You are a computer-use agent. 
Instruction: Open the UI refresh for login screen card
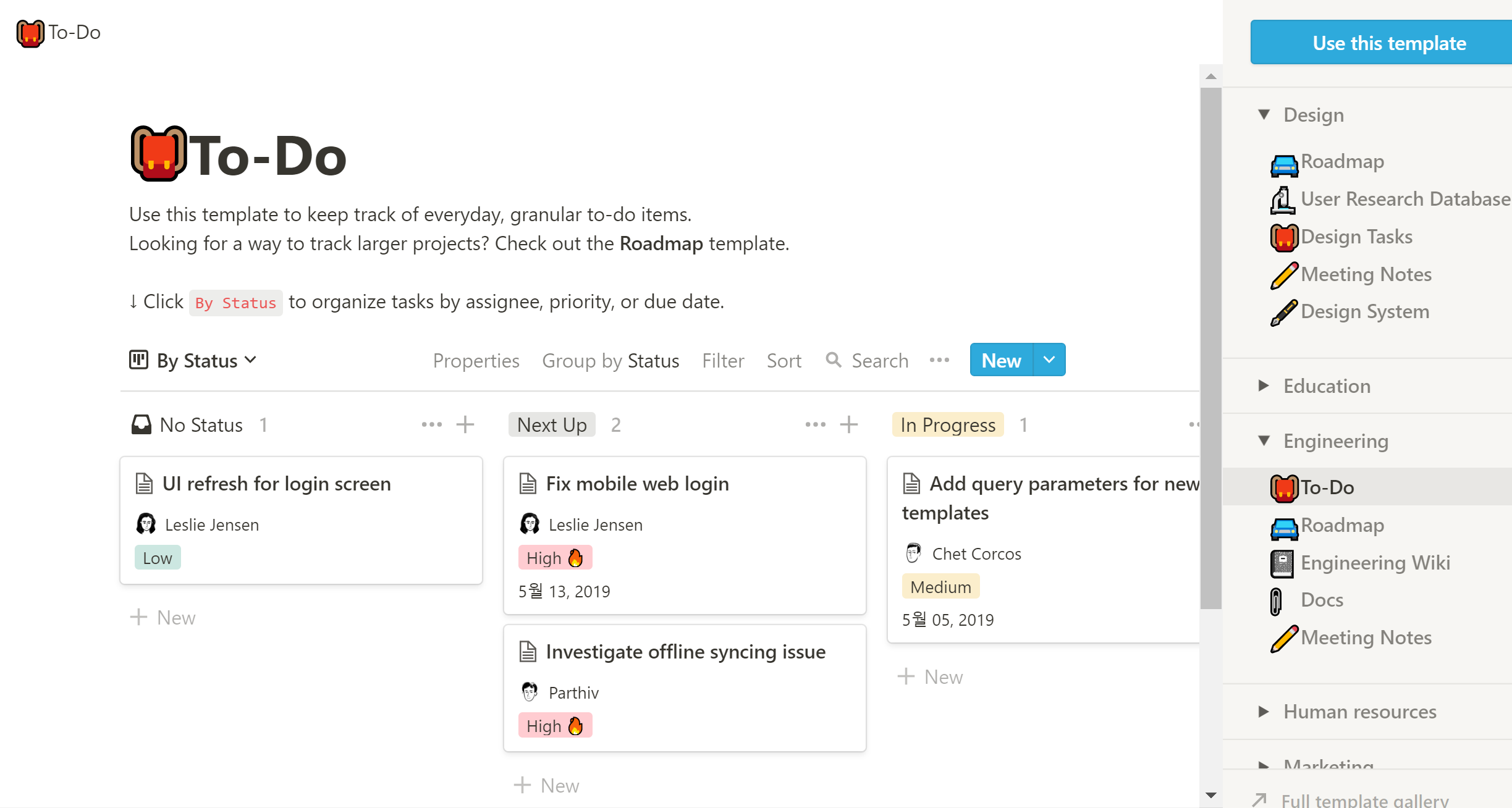[277, 484]
